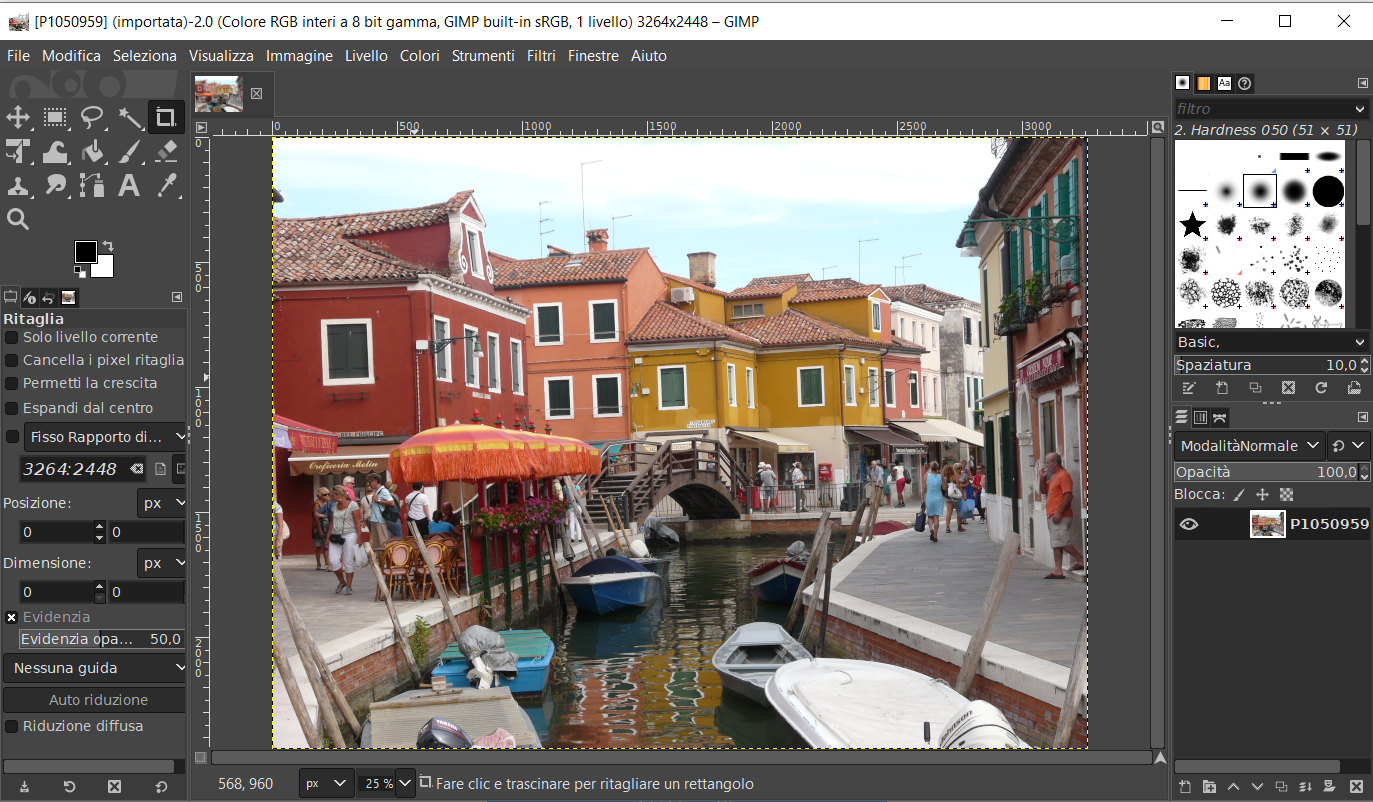Open the Seleziona menu
Image resolution: width=1373 pixels, height=802 pixels.
tap(145, 56)
